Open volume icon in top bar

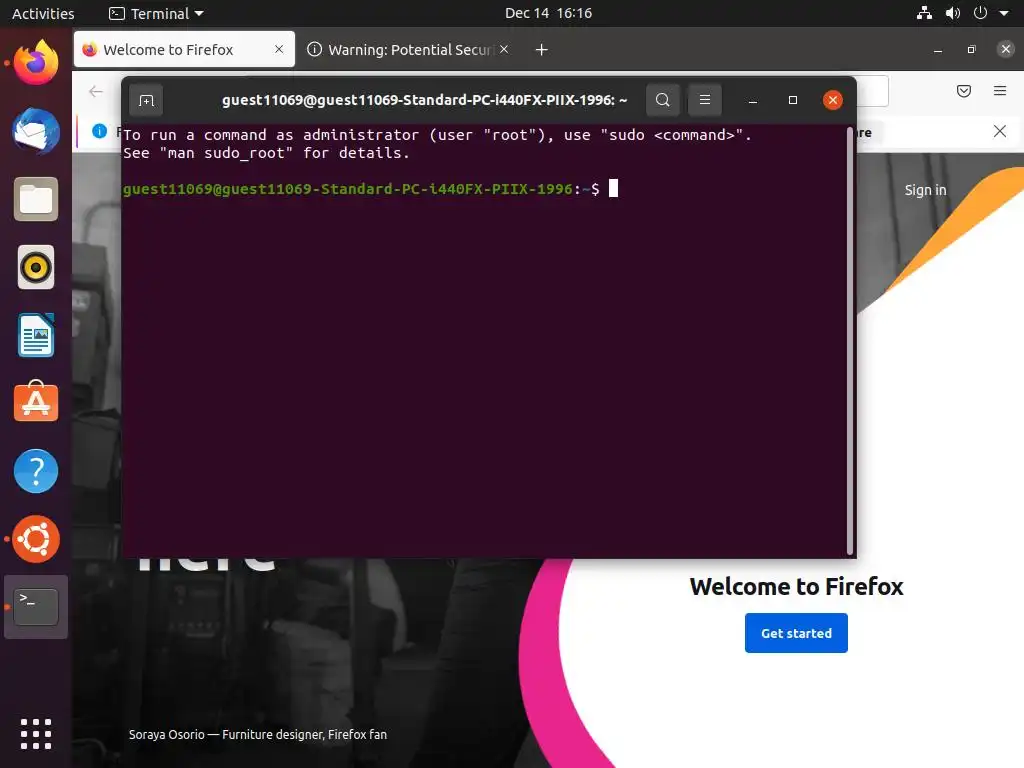click(x=953, y=13)
